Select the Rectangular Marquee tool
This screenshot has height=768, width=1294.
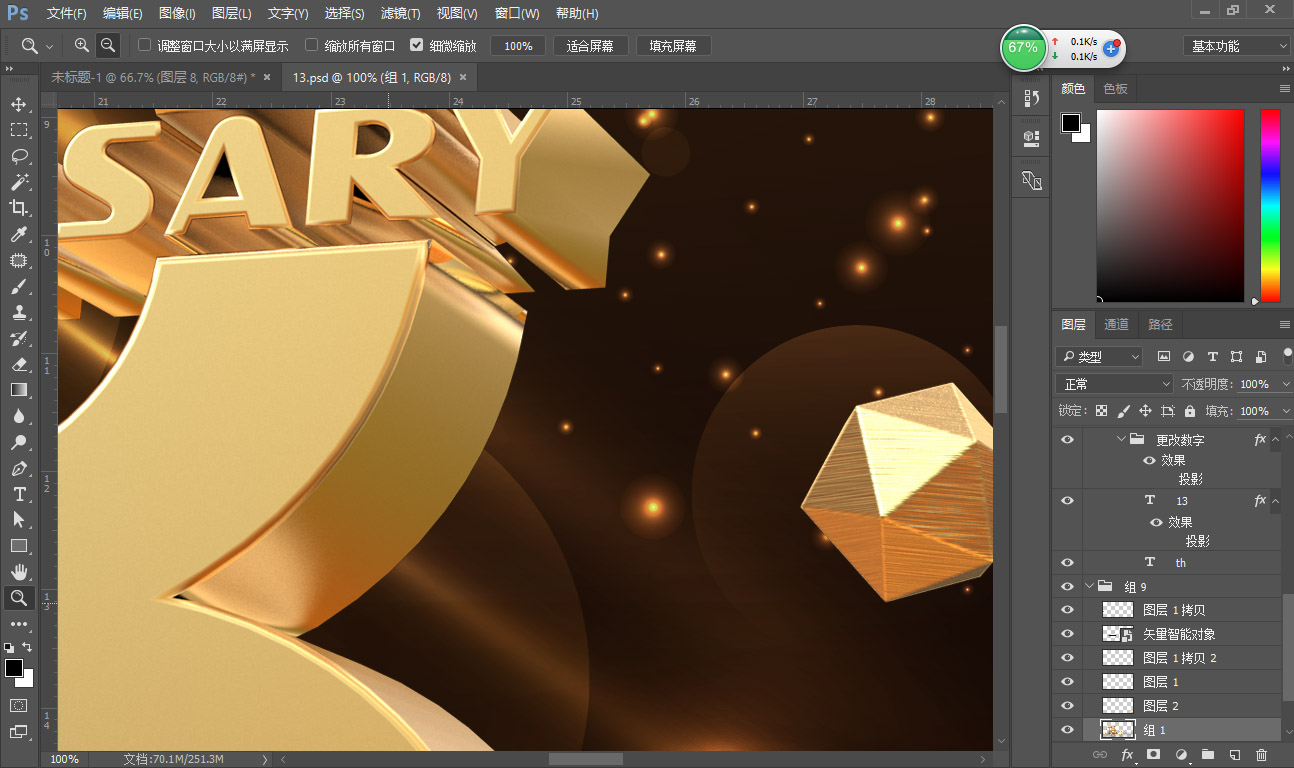18,130
